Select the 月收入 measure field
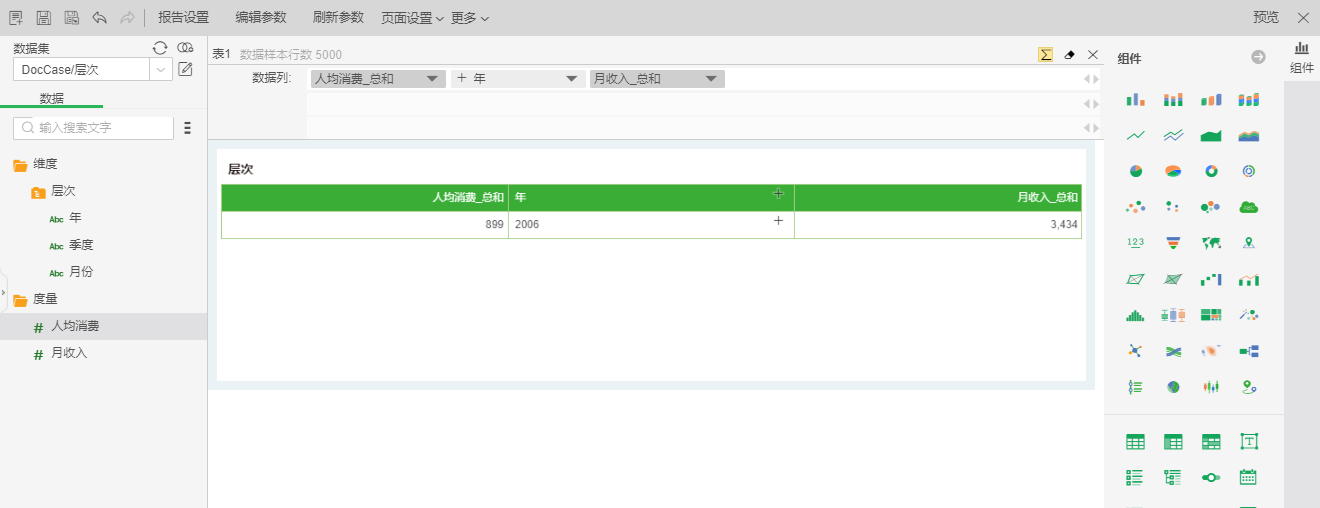 [70, 353]
